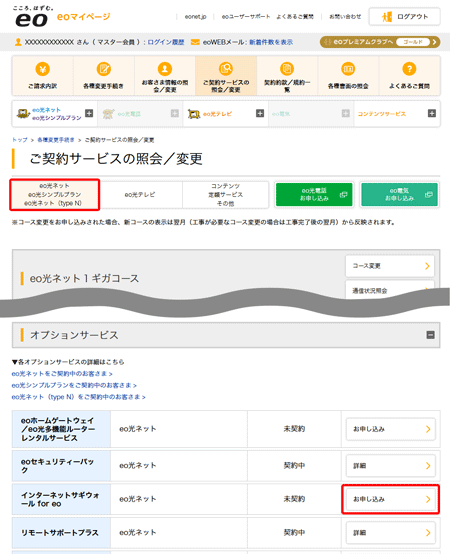Open the ログイン履歴 link
The height and width of the screenshot is (554, 450).
click(x=166, y=42)
